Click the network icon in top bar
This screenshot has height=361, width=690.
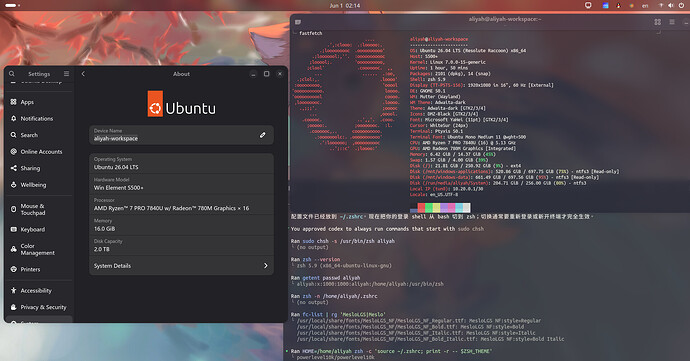tap(661, 6)
